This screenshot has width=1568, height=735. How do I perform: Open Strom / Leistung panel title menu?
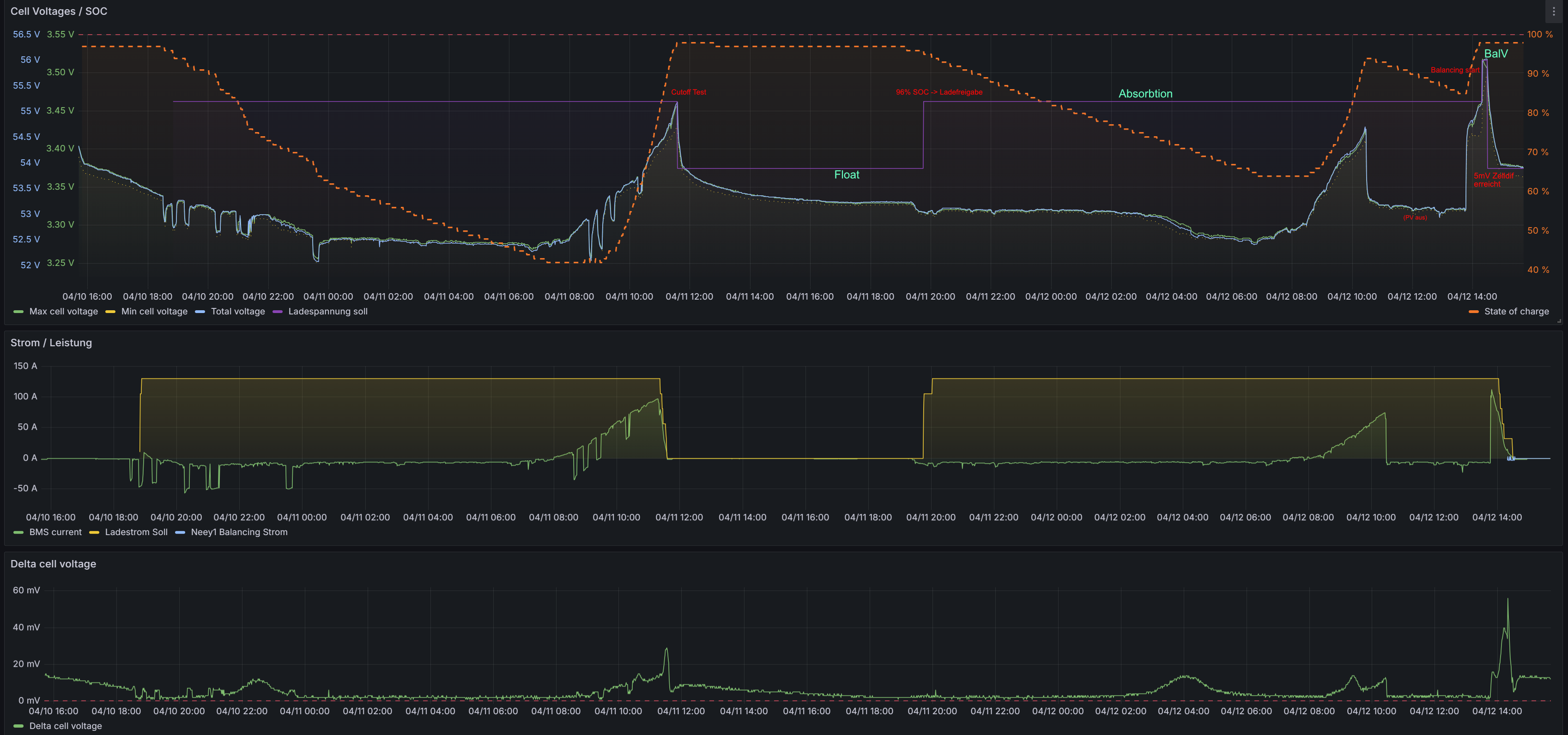51,343
